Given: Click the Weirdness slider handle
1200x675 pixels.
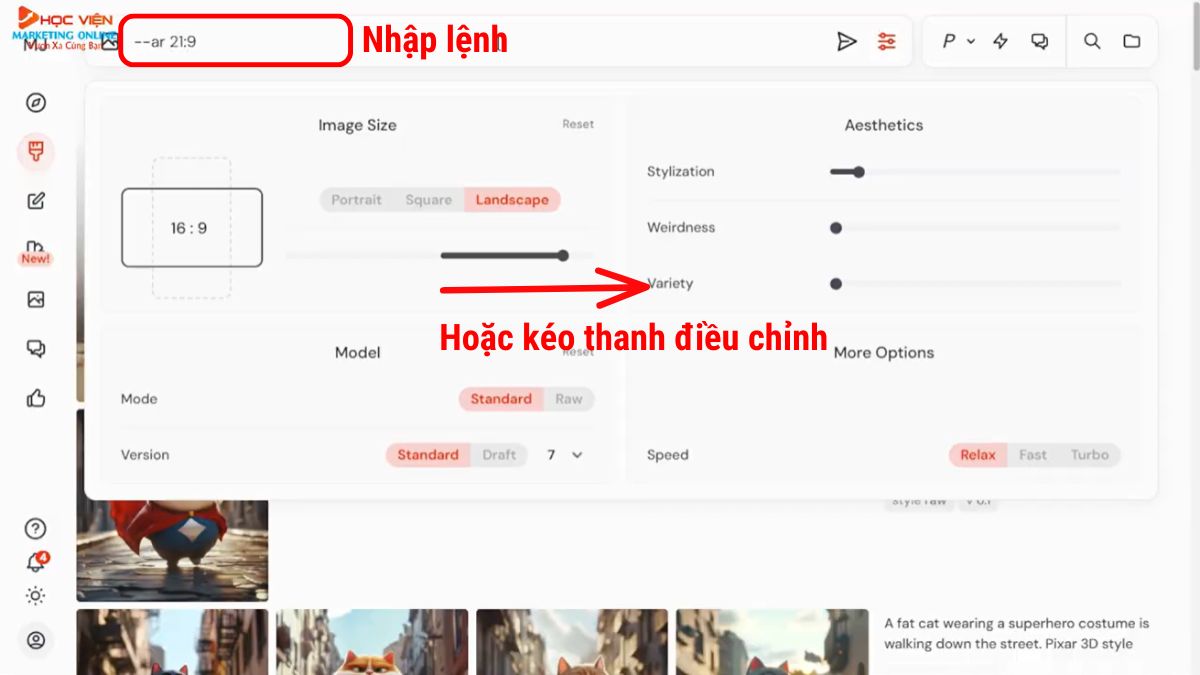Looking at the screenshot, I should click(836, 228).
